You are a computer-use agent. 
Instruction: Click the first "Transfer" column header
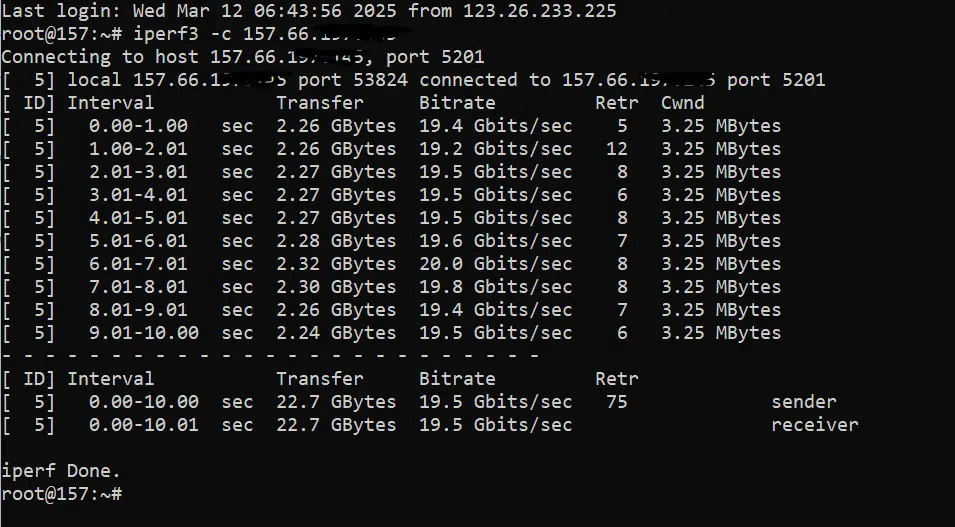click(x=319, y=103)
